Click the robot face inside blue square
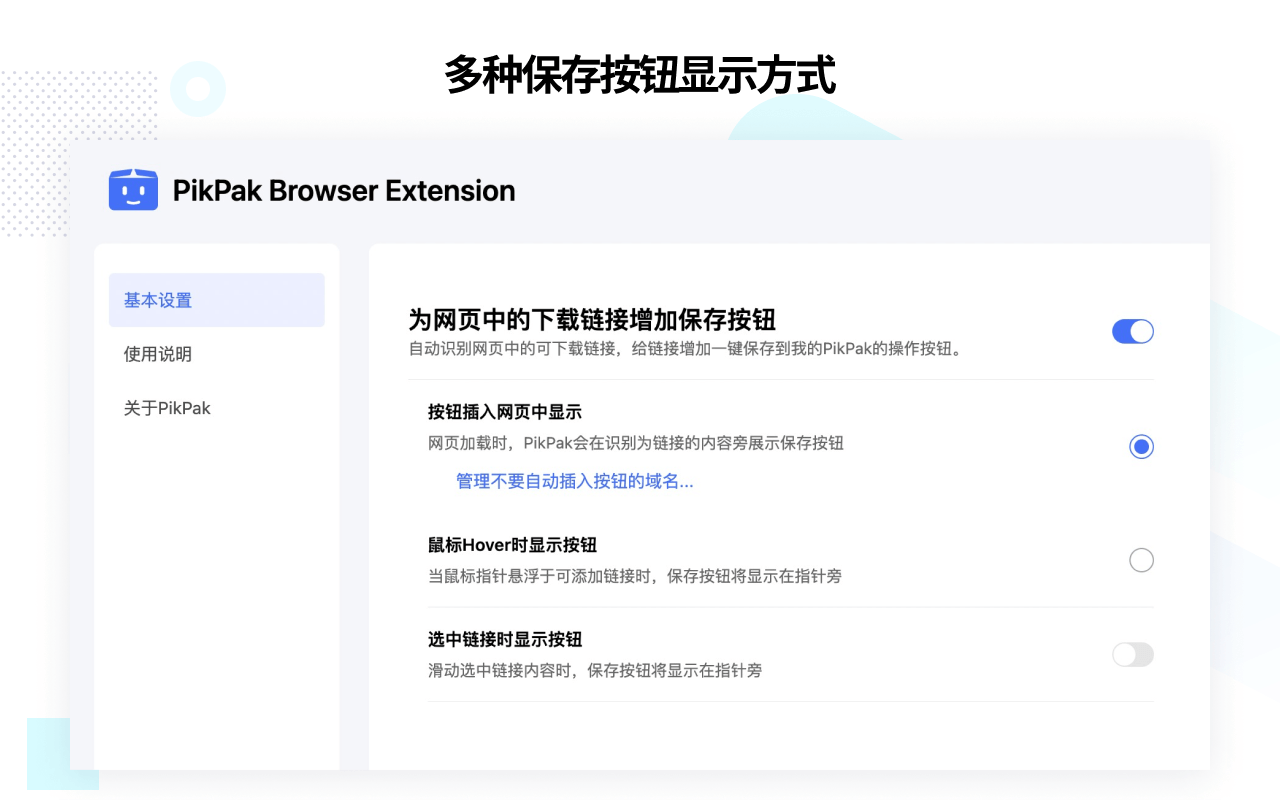Image resolution: width=1280 pixels, height=800 pixels. pos(133,190)
